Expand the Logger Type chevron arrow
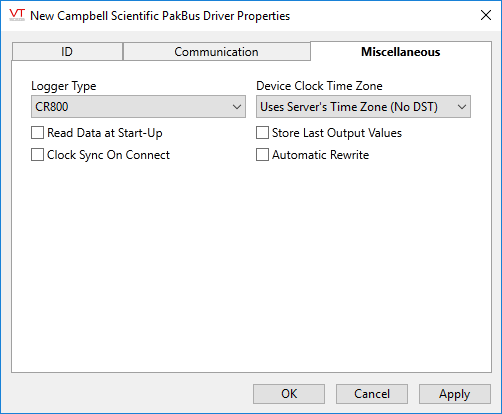Viewport: 502px width, 414px height. pos(237,107)
